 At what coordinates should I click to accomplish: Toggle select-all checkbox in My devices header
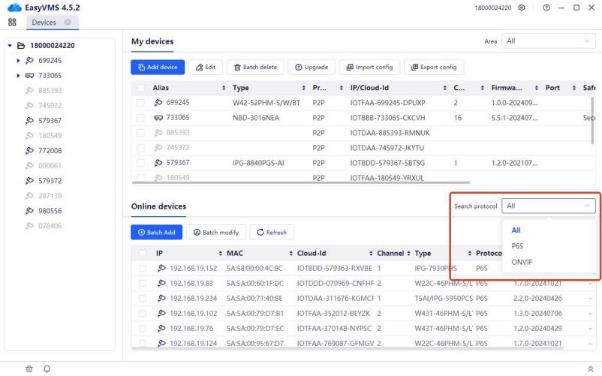[141, 88]
